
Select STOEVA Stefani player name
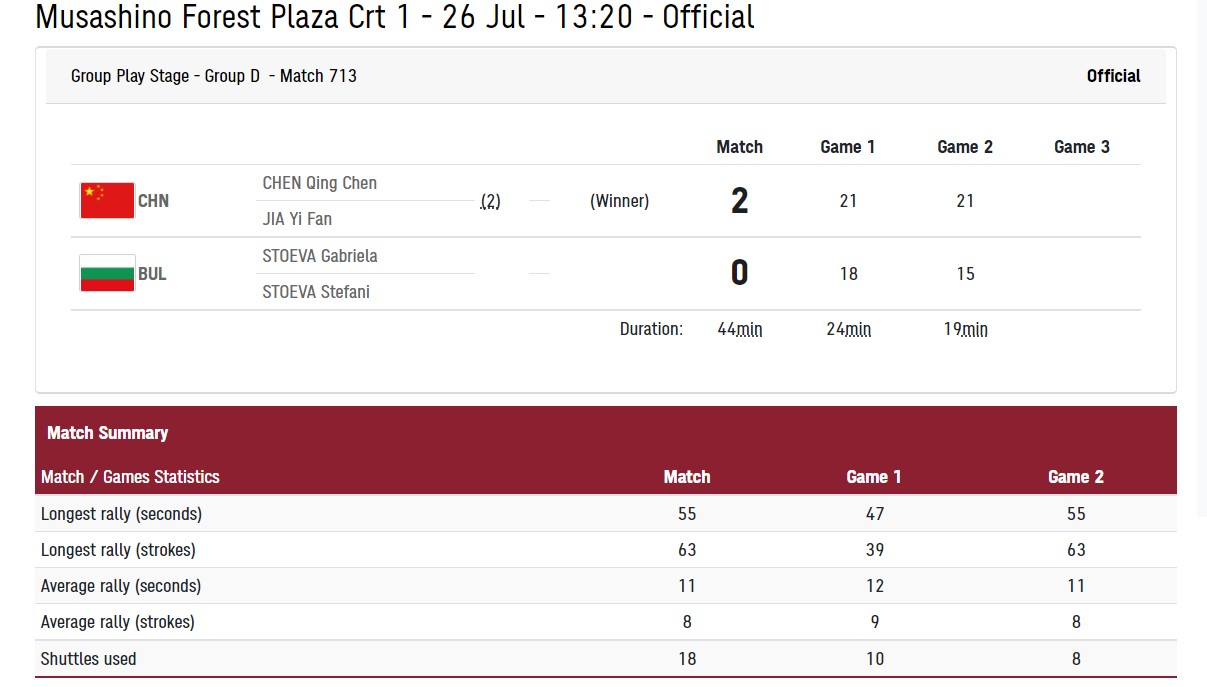click(316, 292)
